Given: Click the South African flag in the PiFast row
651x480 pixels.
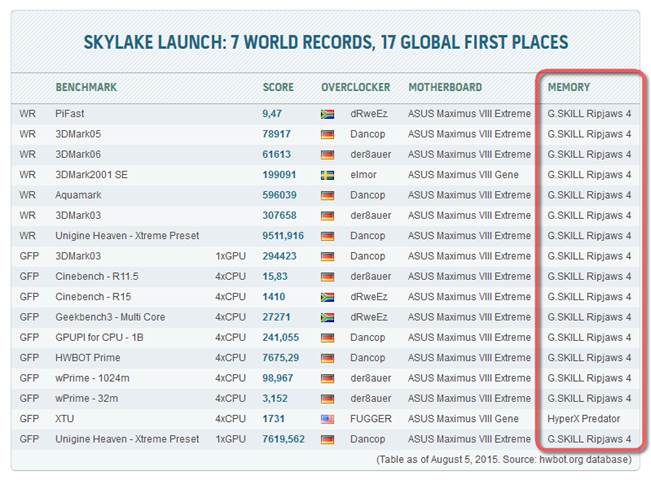Looking at the screenshot, I should coord(327,114).
